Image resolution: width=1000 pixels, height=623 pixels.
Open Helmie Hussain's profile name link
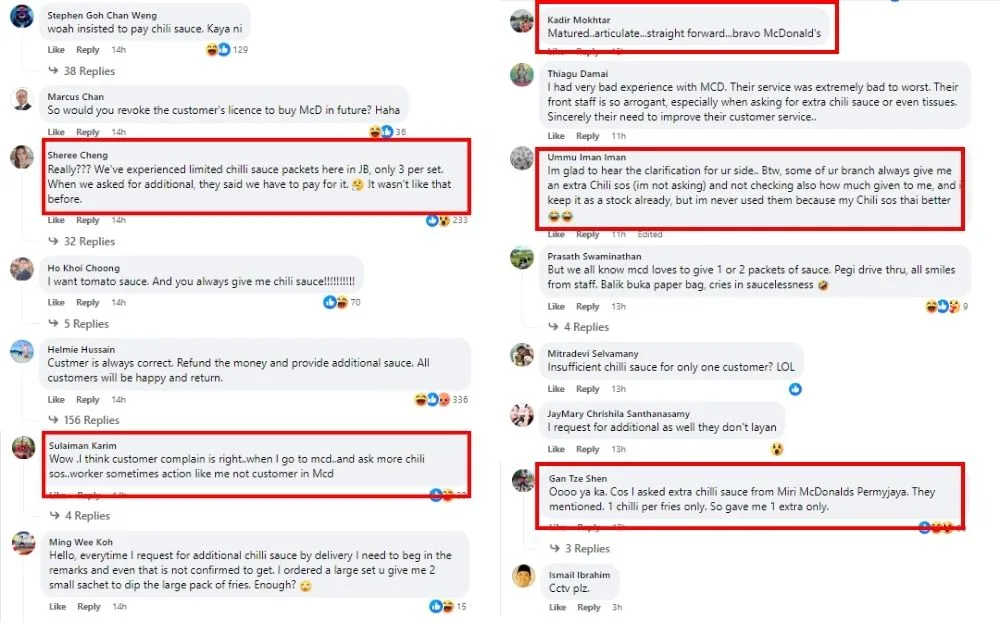click(81, 349)
